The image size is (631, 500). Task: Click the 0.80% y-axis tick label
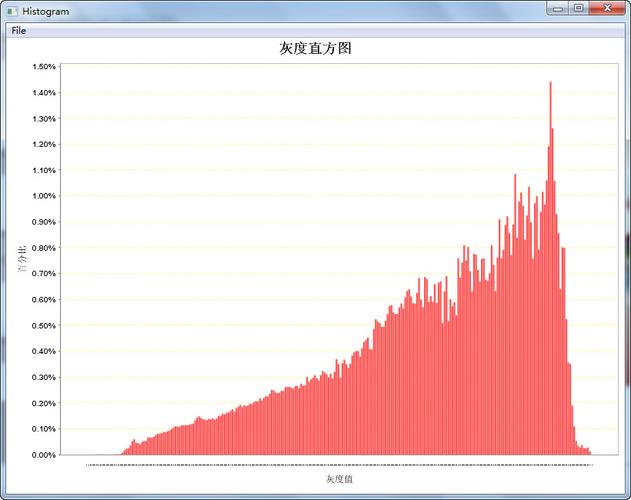tap(44, 248)
